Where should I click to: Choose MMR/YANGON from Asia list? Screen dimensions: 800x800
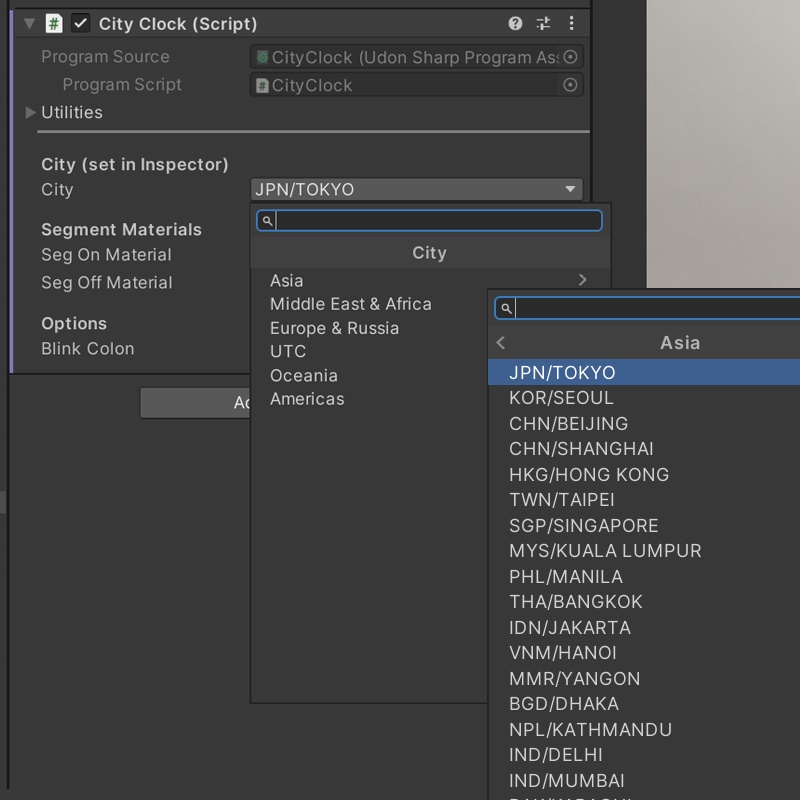(644, 679)
